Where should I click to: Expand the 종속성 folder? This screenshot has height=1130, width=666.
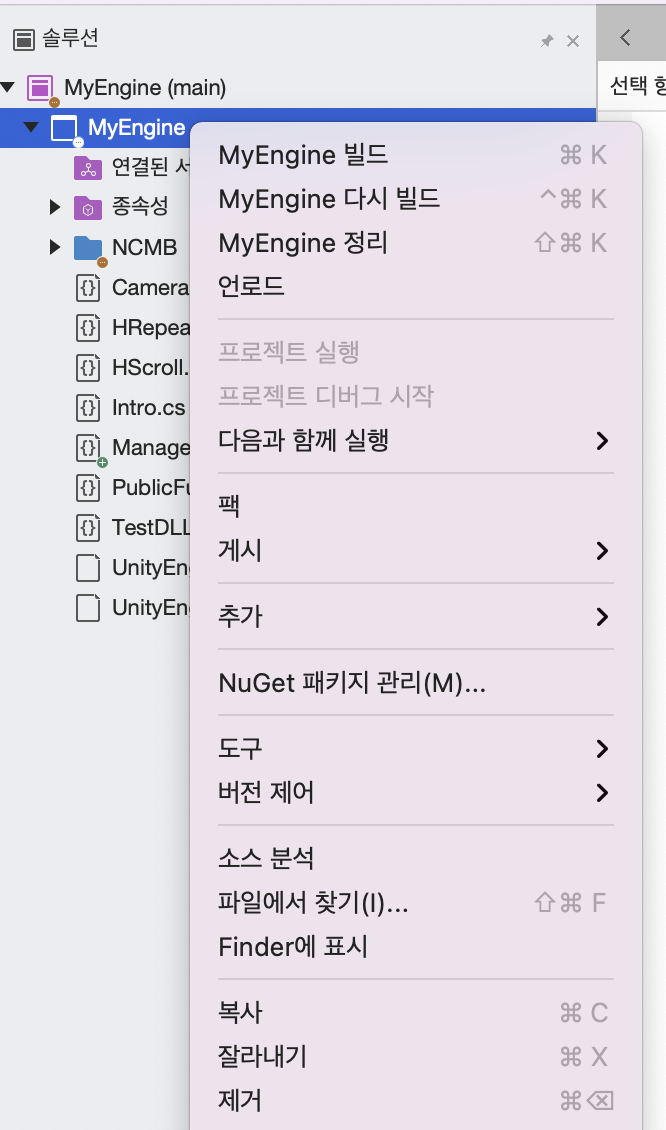[55, 208]
